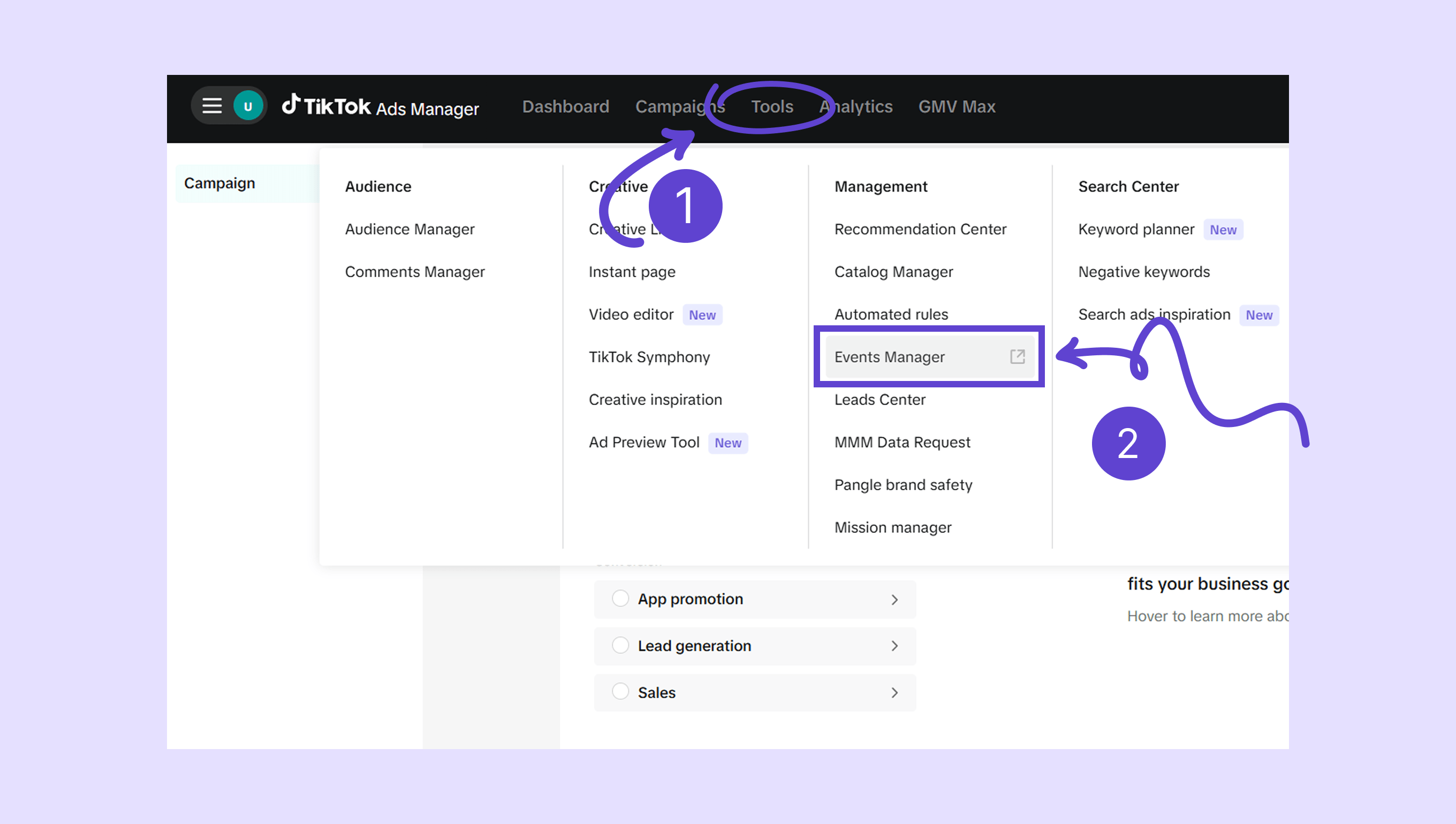Select the Lead generation radio button
1456x824 pixels.
coord(620,645)
